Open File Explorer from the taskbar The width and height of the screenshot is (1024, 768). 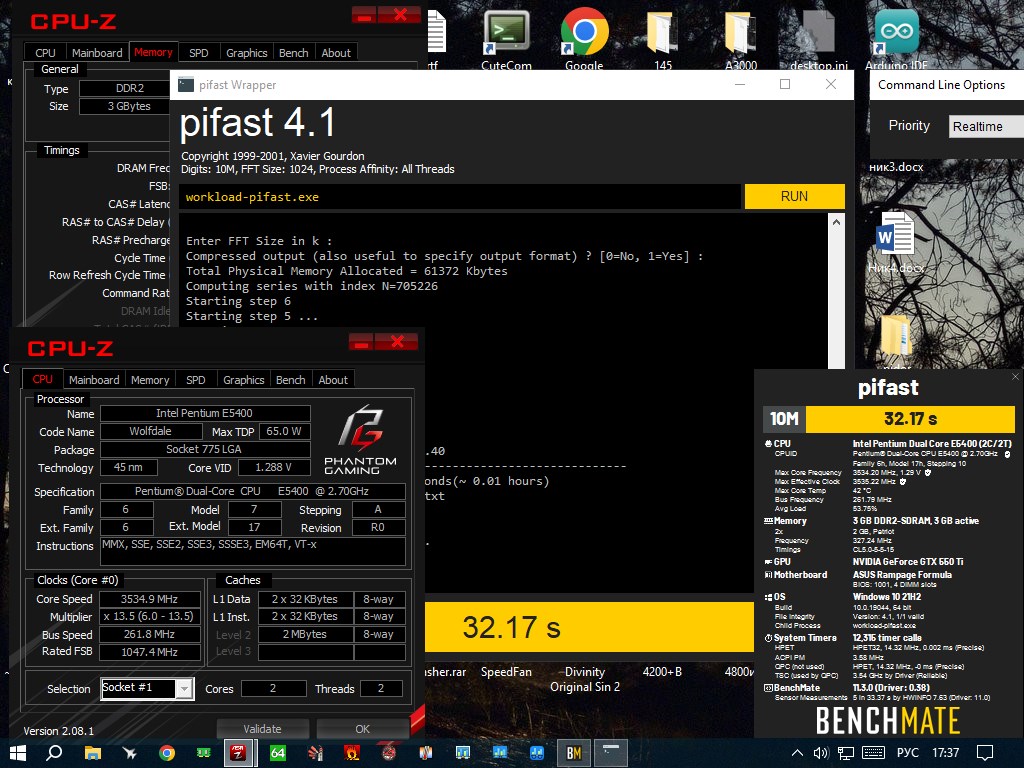93,753
